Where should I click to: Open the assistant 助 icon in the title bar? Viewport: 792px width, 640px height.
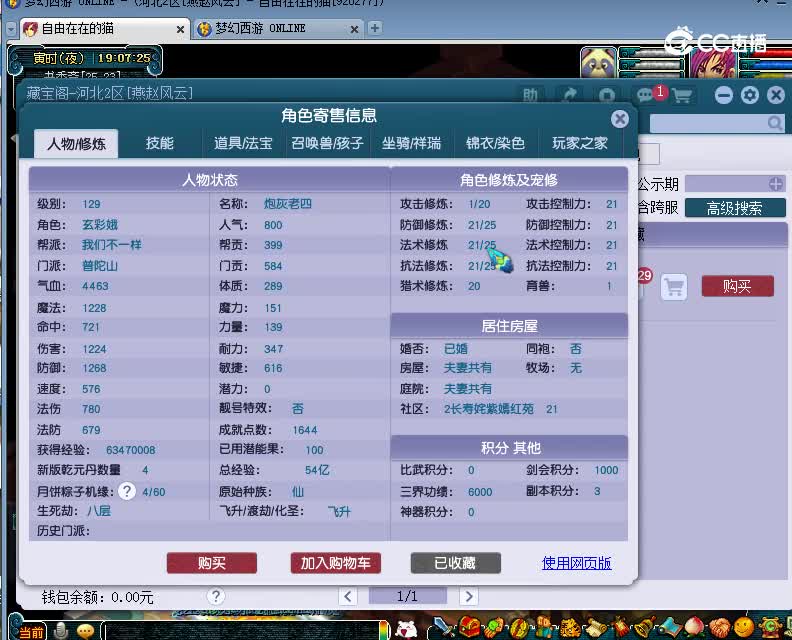(530, 95)
